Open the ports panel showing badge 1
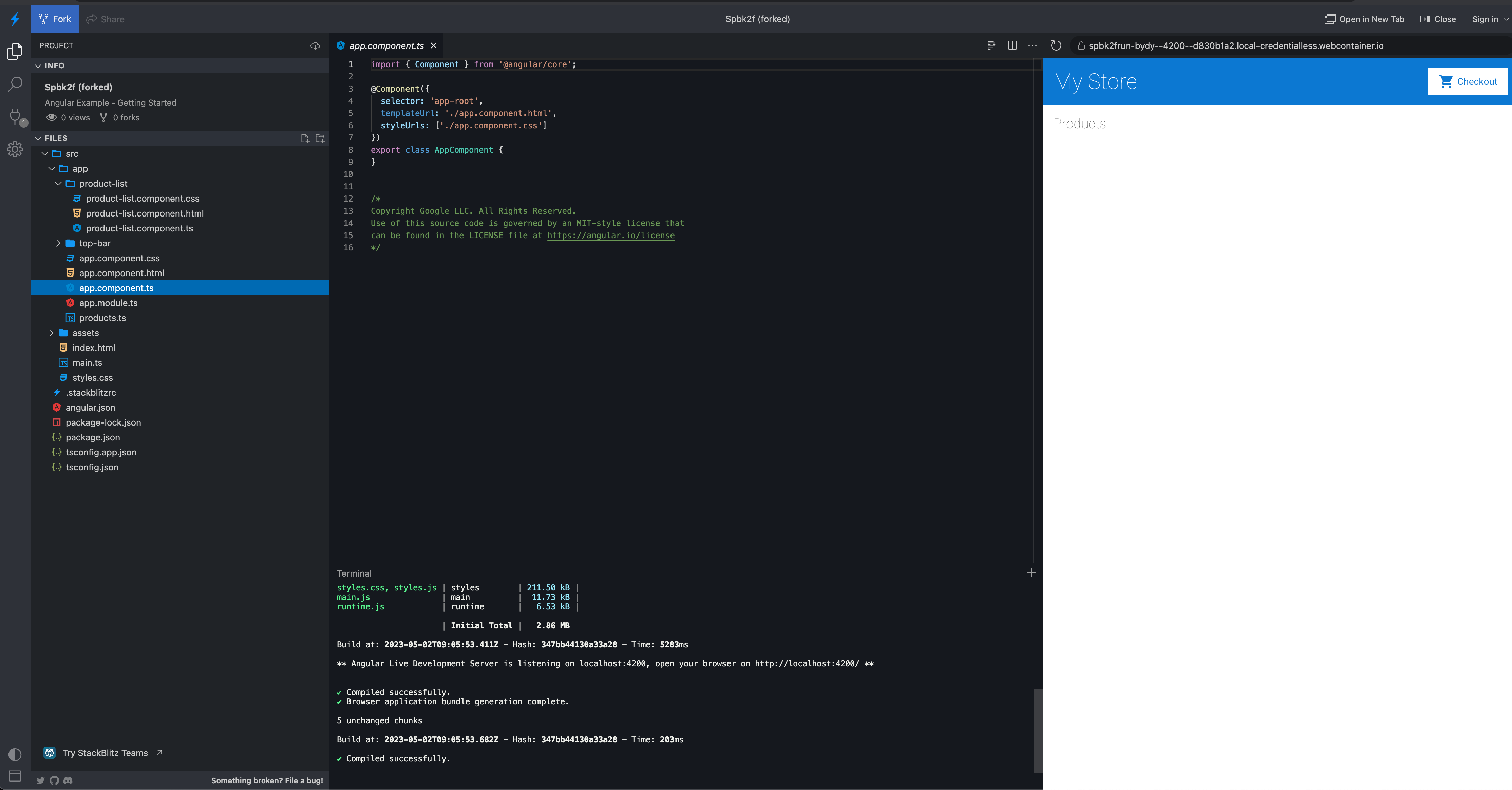 [15, 116]
